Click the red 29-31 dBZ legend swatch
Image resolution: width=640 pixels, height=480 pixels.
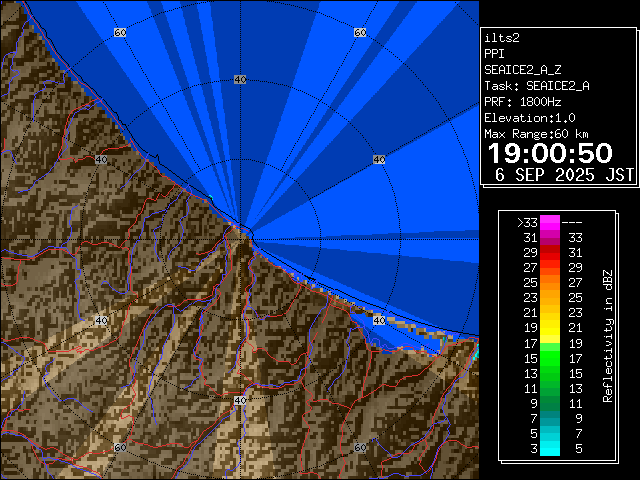[550, 253]
